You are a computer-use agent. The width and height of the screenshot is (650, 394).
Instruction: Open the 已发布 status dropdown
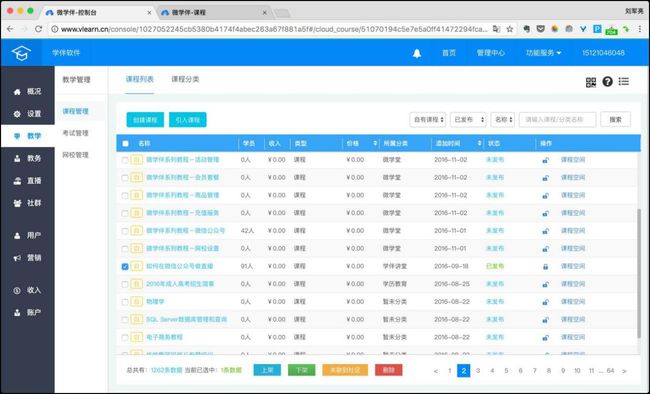click(468, 119)
